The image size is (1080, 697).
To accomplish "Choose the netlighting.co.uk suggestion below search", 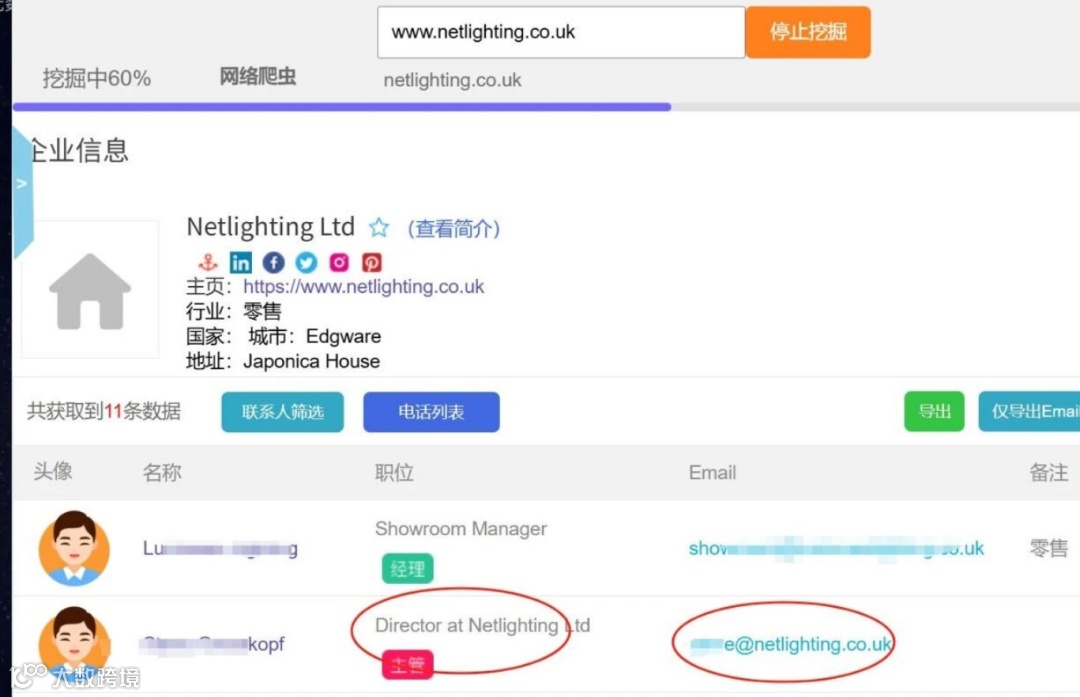I will click(453, 80).
